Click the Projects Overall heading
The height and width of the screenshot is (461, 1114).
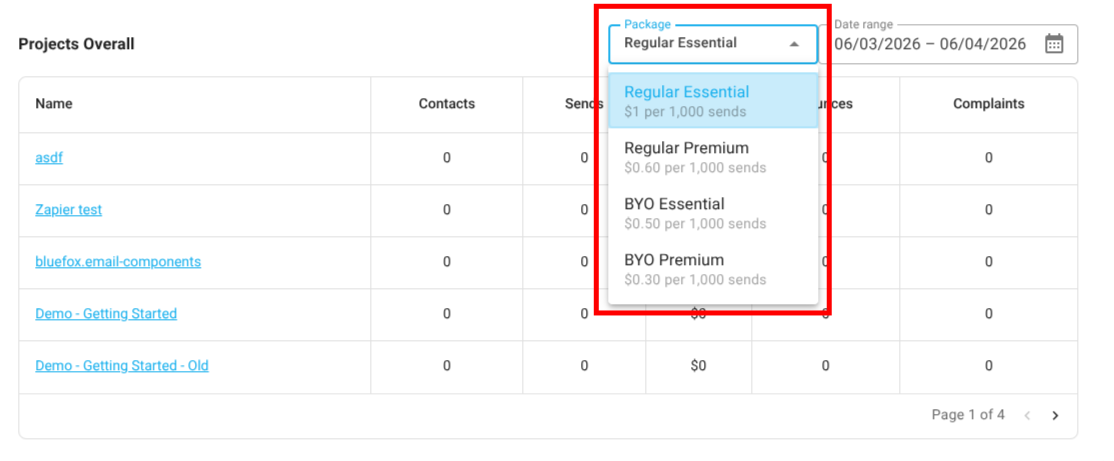pos(76,44)
